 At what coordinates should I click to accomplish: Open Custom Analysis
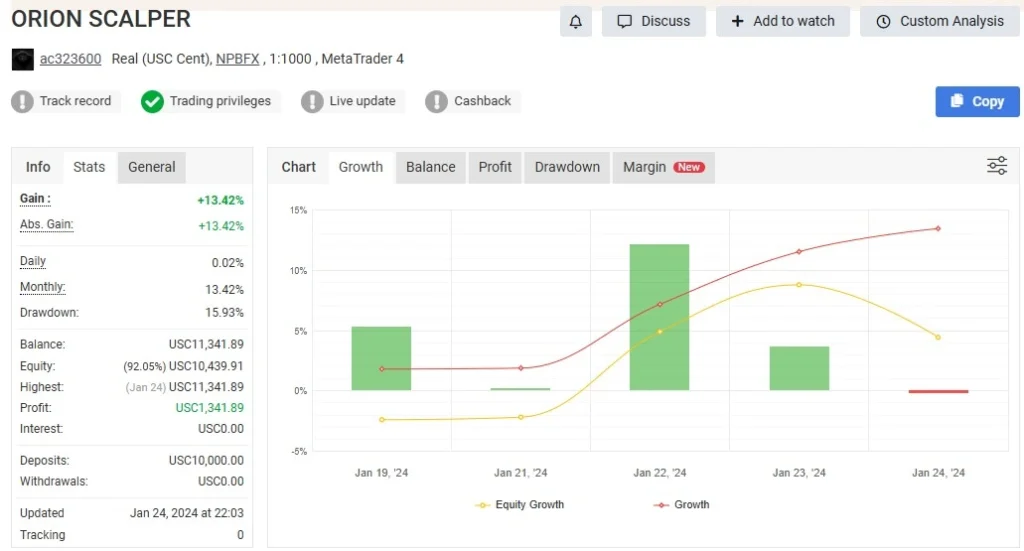click(x=939, y=21)
